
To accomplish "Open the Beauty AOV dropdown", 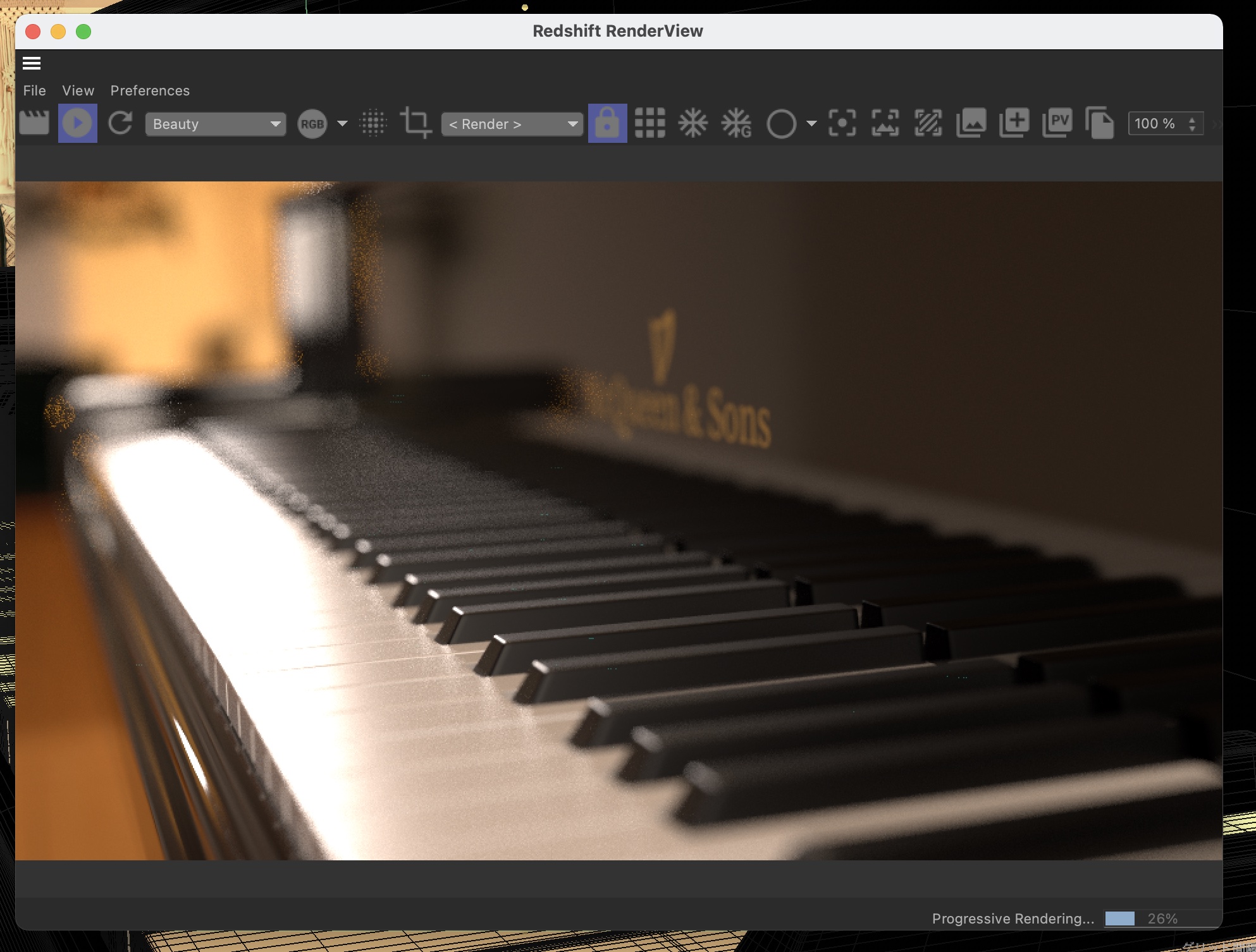I will point(215,124).
